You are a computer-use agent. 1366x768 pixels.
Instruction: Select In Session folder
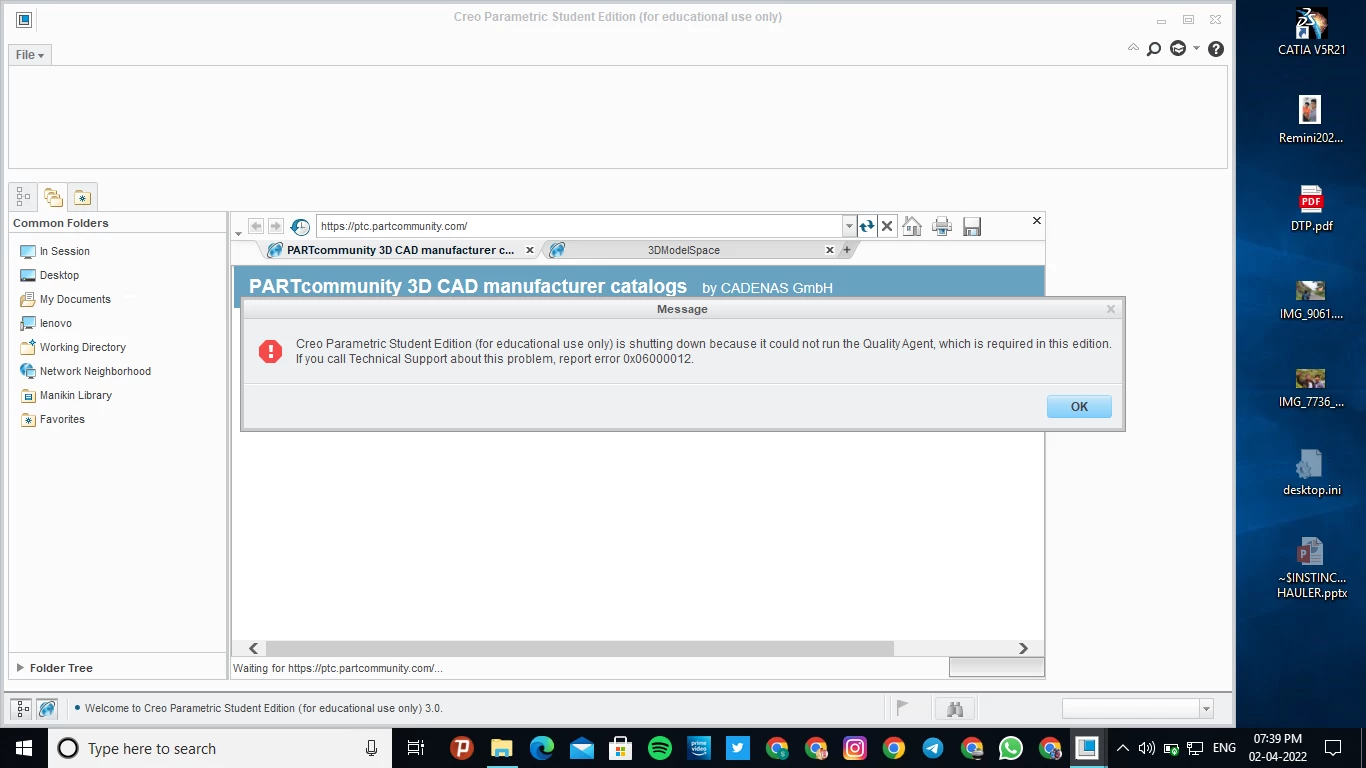[55, 251]
